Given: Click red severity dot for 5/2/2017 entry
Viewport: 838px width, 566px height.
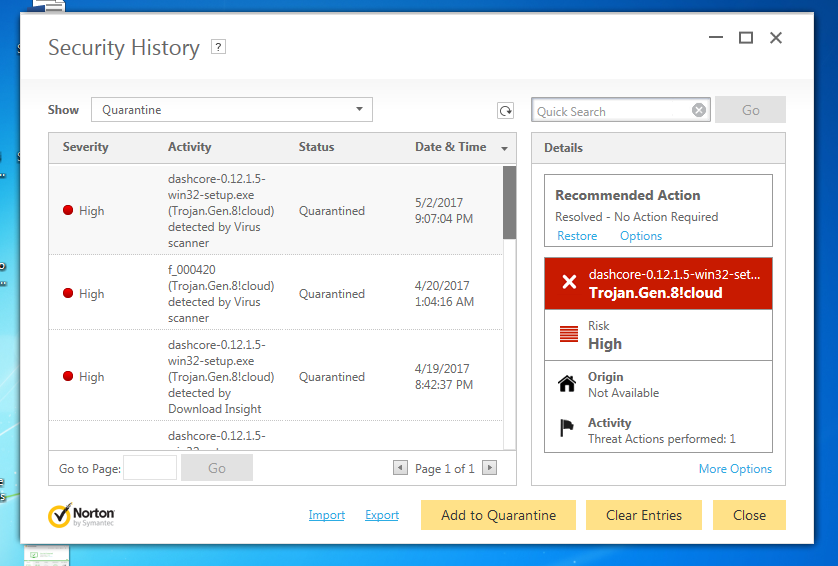Looking at the screenshot, I should pyautogui.click(x=68, y=210).
